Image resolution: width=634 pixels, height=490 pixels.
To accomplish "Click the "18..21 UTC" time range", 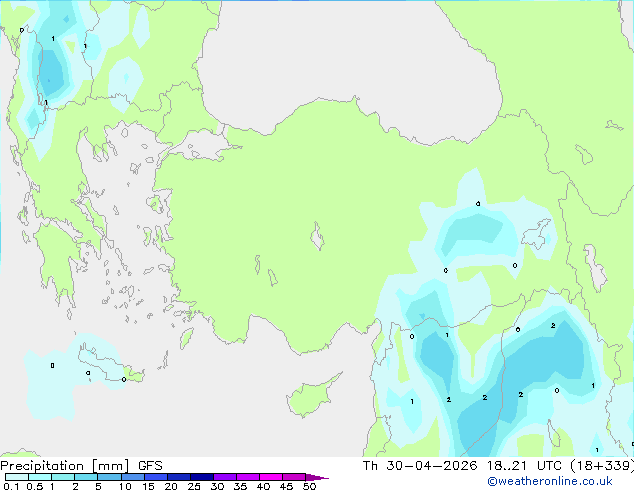I will pyautogui.click(x=524, y=466).
